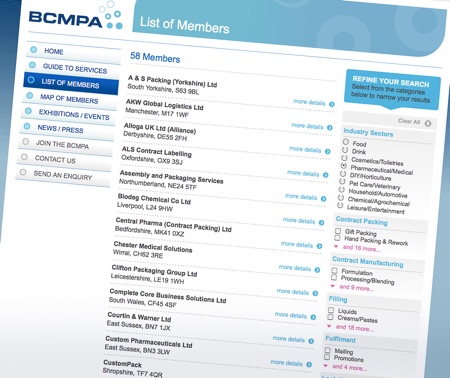
Task: Click the bullet icon beside NEWS / PRESS
Action: [27, 126]
